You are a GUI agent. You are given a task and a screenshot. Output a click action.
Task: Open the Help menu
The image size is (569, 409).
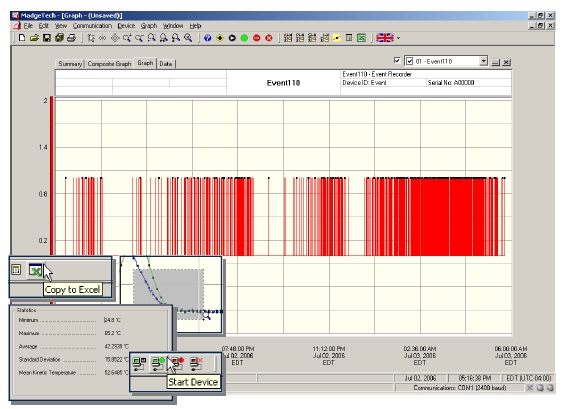tap(195, 26)
